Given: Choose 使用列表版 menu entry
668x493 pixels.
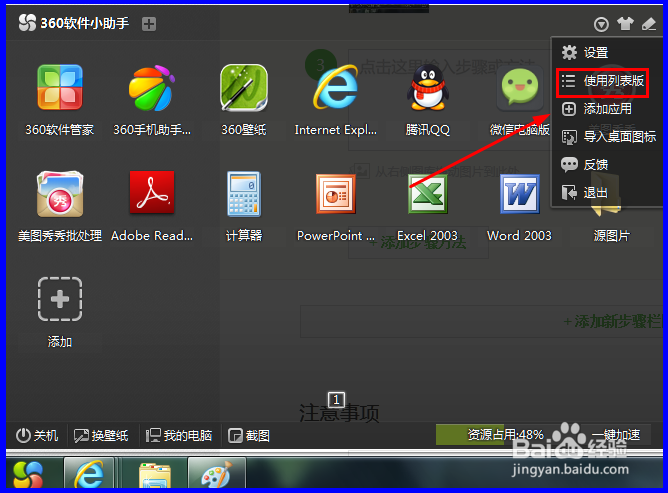Looking at the screenshot, I should [602, 81].
